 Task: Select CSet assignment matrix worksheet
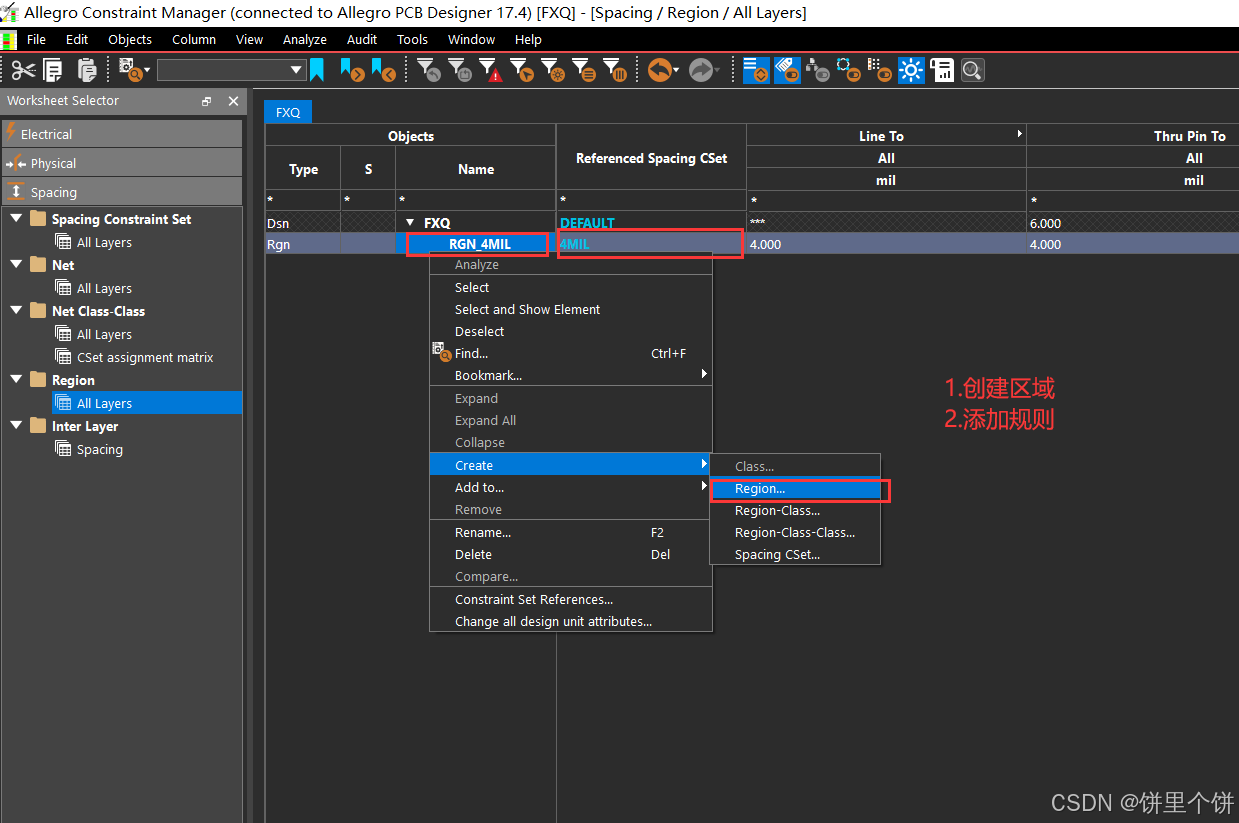(x=145, y=357)
